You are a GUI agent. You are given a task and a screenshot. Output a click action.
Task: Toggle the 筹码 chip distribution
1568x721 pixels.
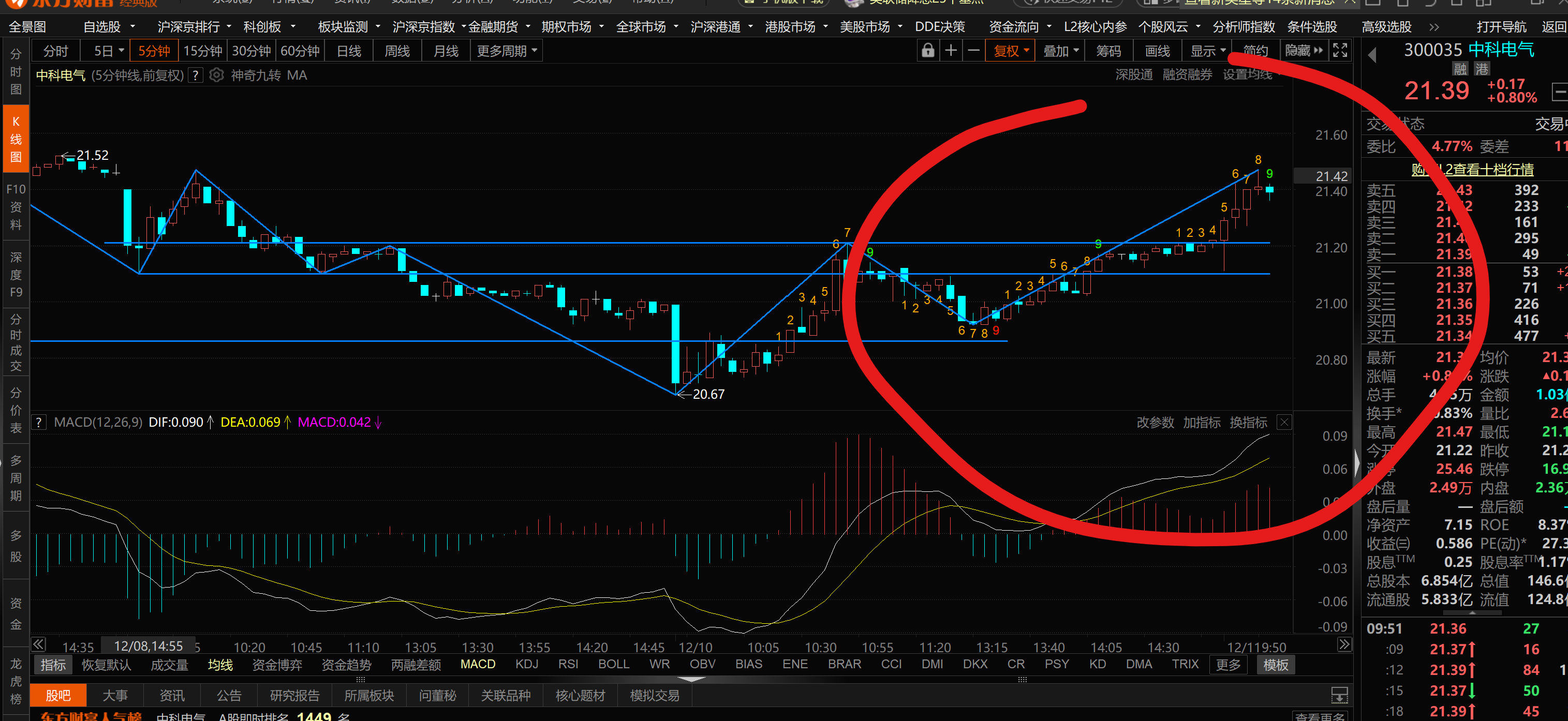[1108, 51]
